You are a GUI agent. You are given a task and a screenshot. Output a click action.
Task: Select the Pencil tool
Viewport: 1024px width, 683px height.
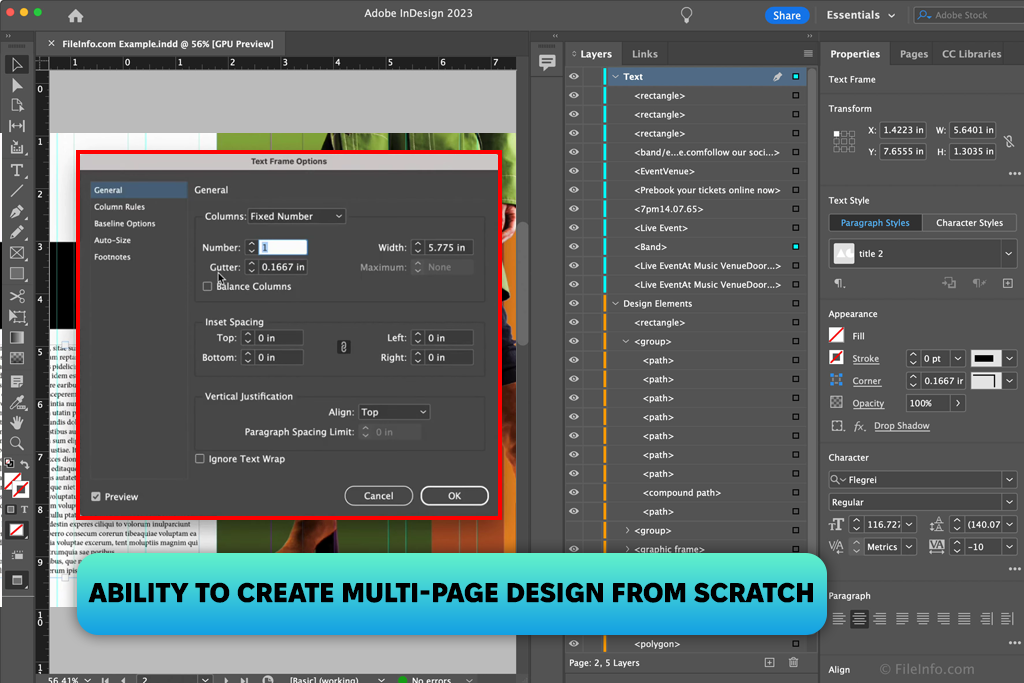pyautogui.click(x=17, y=232)
